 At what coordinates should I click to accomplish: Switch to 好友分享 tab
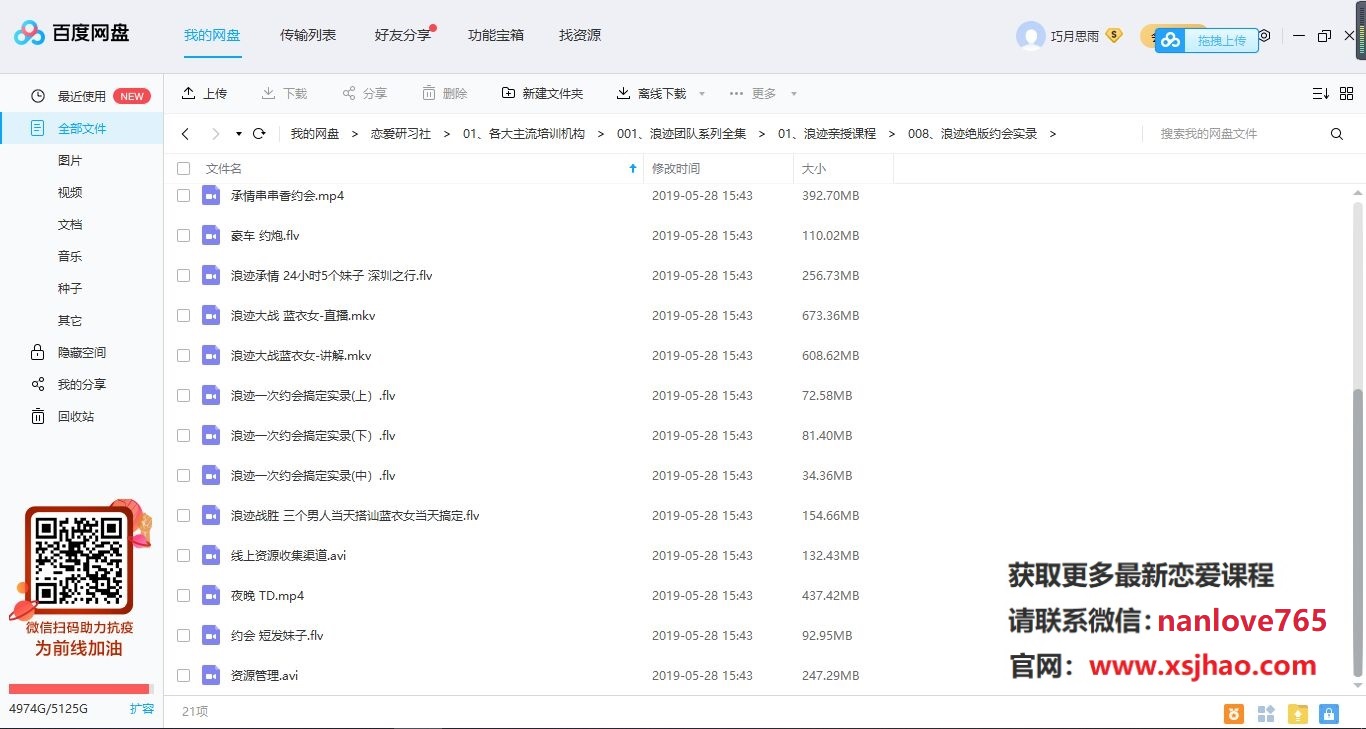(402, 35)
